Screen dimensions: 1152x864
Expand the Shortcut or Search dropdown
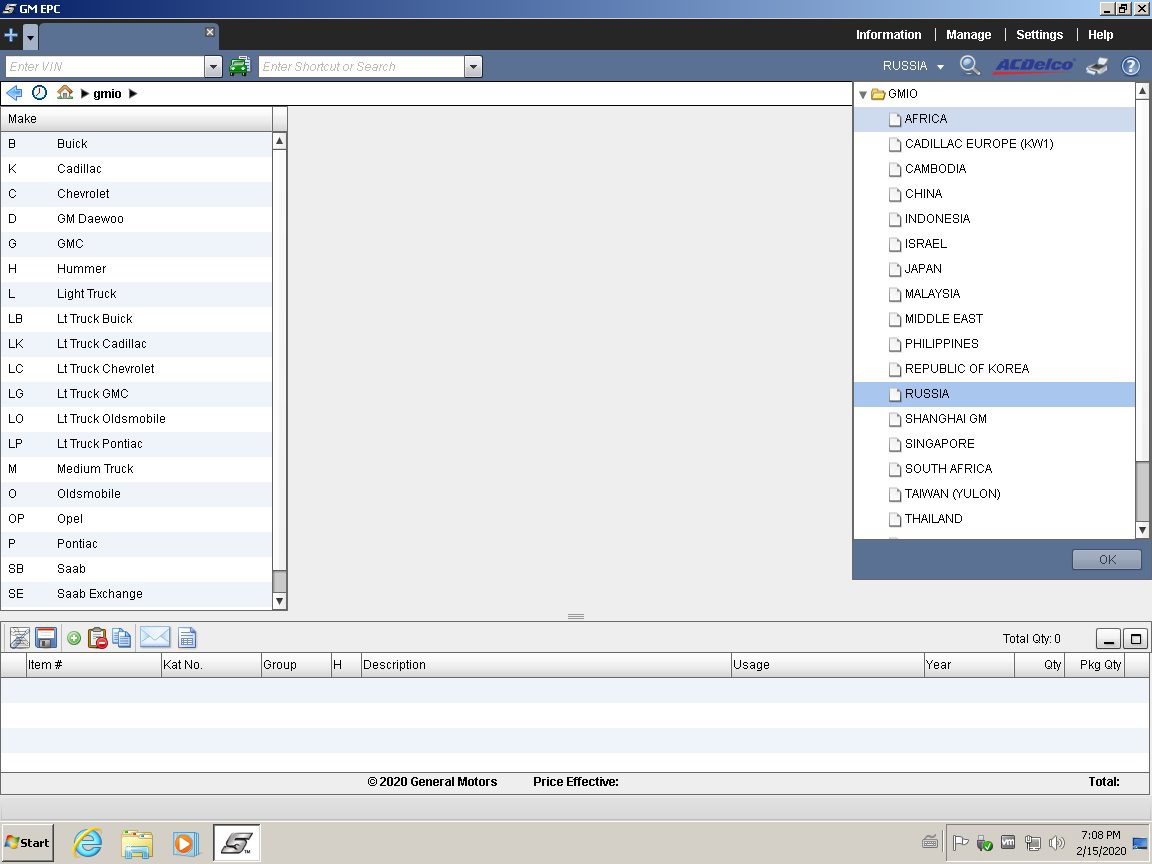pyautogui.click(x=473, y=67)
